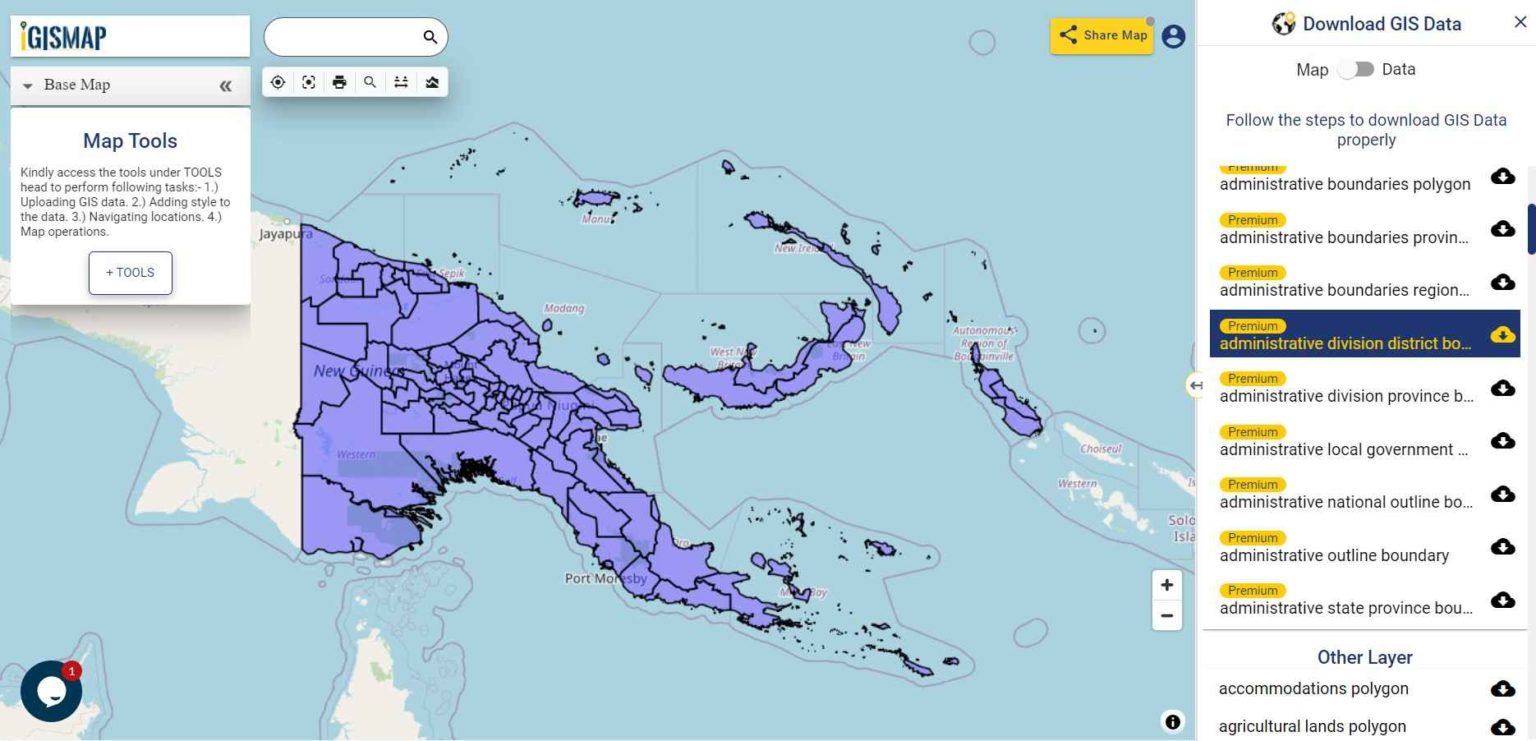
Task: Download the accommodations polygon layer
Action: coord(1502,688)
